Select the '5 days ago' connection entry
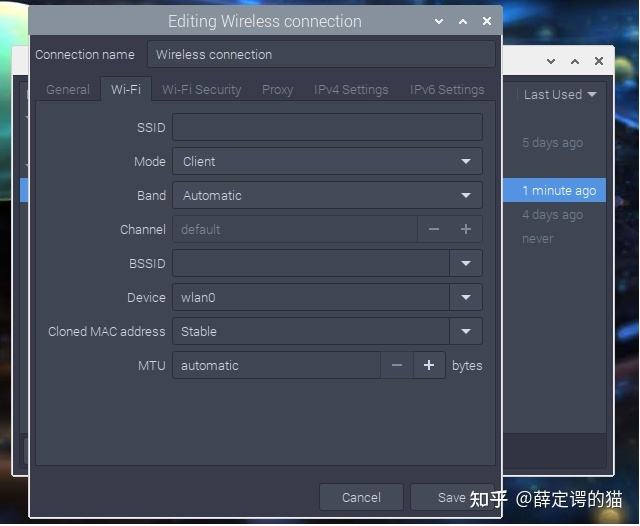The image size is (640, 526). coord(553,142)
